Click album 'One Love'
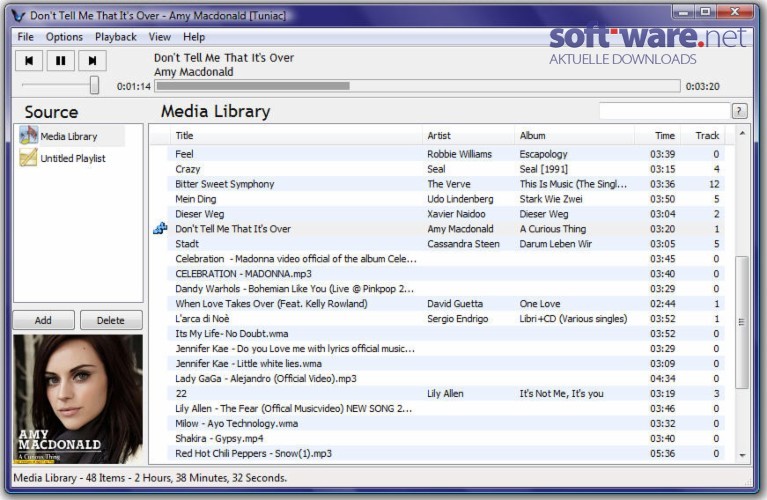Screen dimensions: 767x500 (x=540, y=304)
